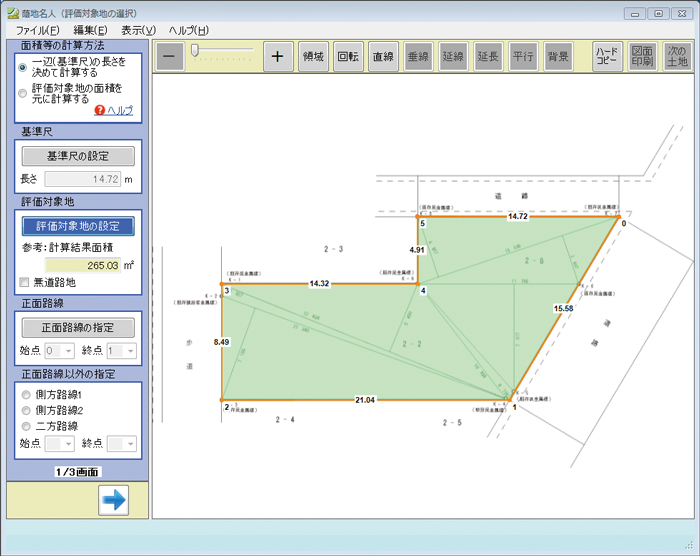Click the 回転 (rotate) tool button
Viewport: 700px width, 556px height.
(x=348, y=56)
